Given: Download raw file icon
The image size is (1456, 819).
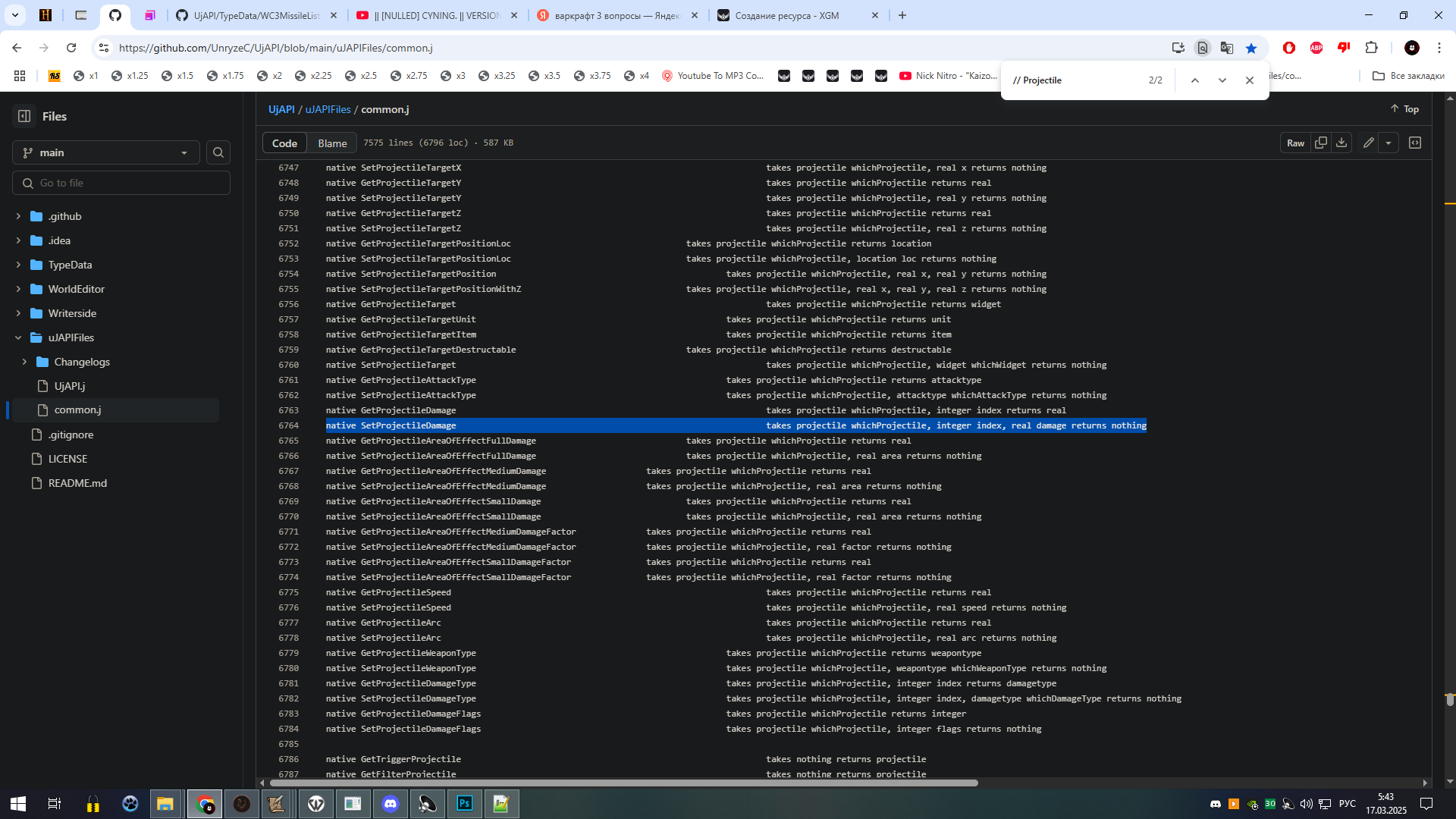Looking at the screenshot, I should point(1341,143).
